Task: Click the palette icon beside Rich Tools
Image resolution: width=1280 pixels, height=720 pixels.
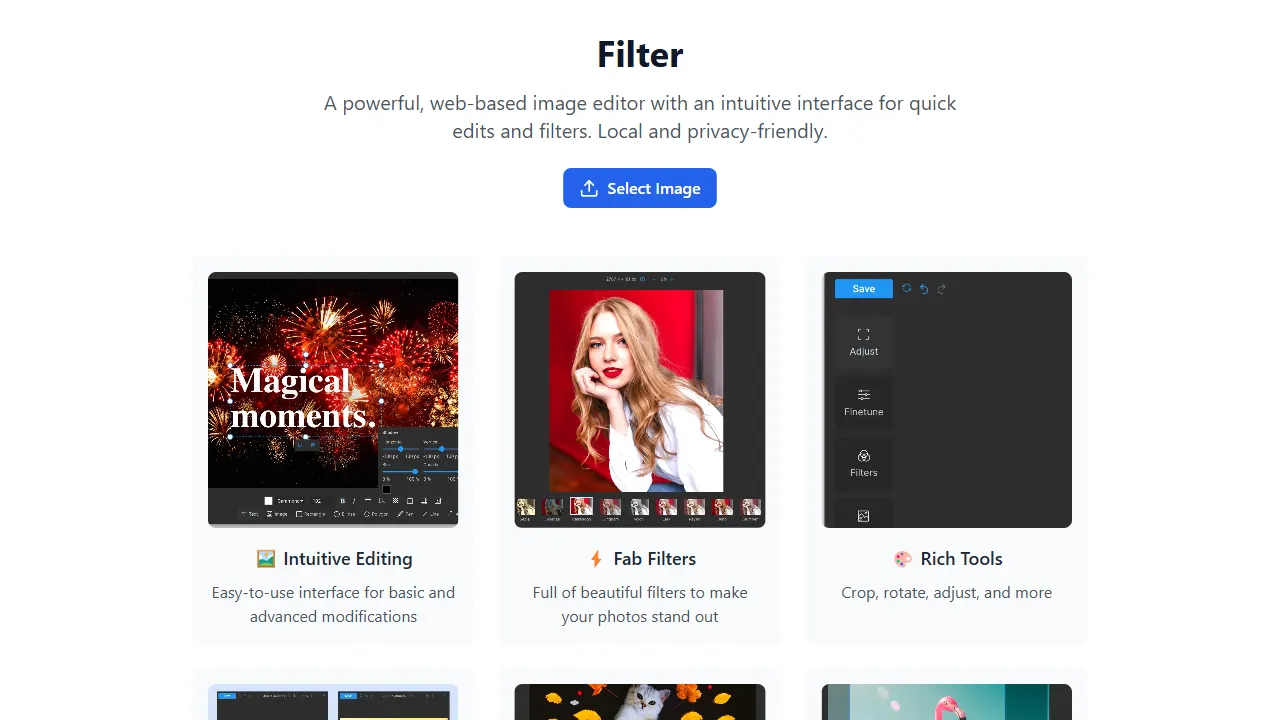Action: [903, 559]
